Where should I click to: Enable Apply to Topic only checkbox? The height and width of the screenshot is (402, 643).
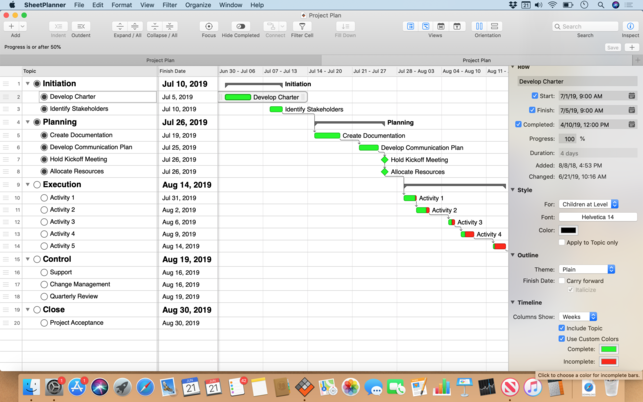pyautogui.click(x=562, y=242)
